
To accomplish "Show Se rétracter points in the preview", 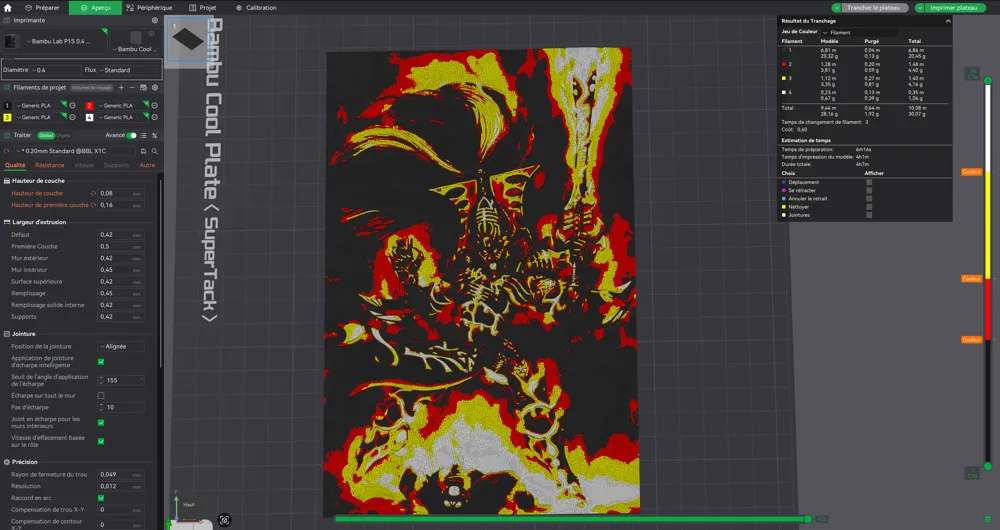I will (x=869, y=191).
